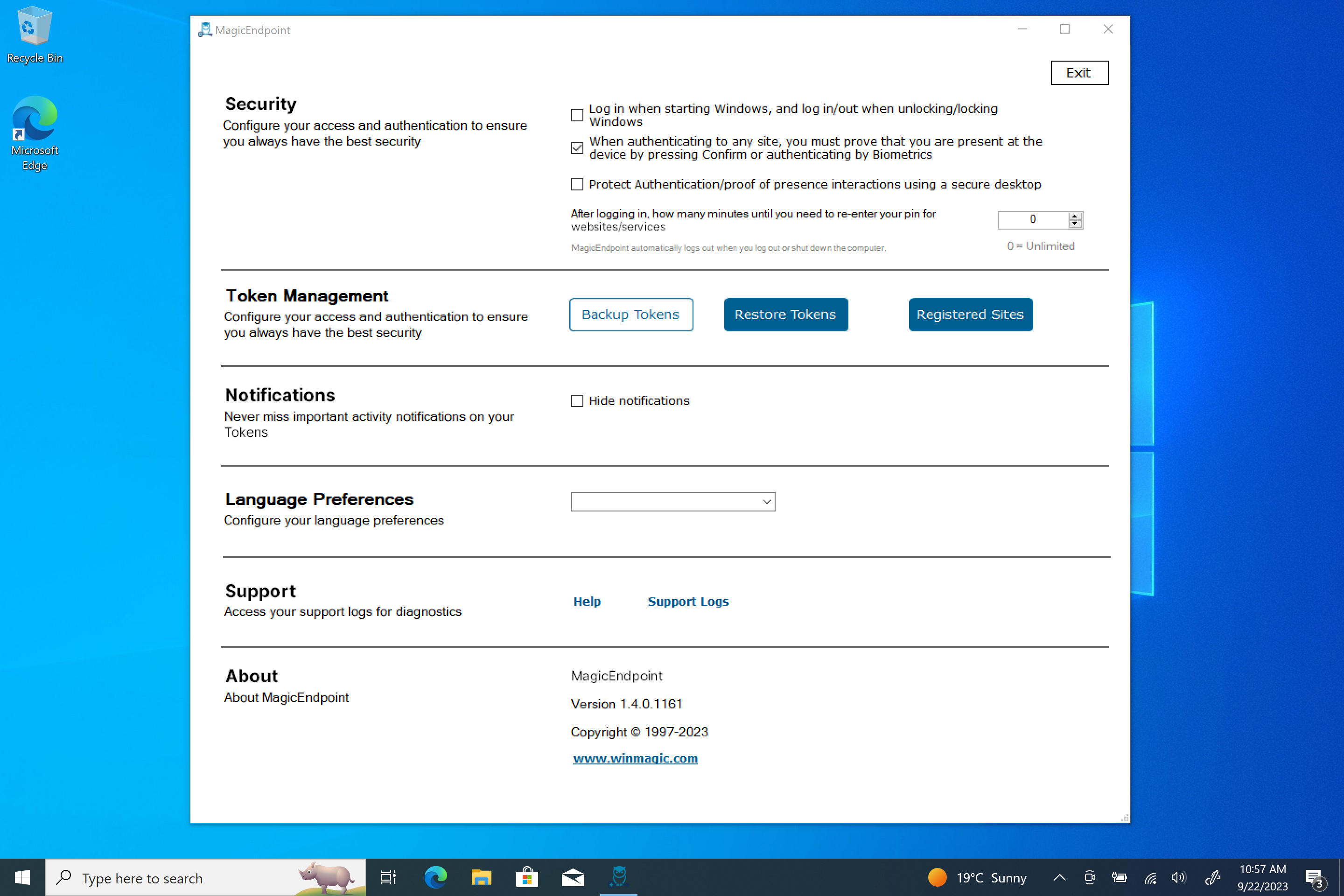The height and width of the screenshot is (896, 1344).
Task: Enable Protect Authentication using secure desktop
Action: point(577,184)
